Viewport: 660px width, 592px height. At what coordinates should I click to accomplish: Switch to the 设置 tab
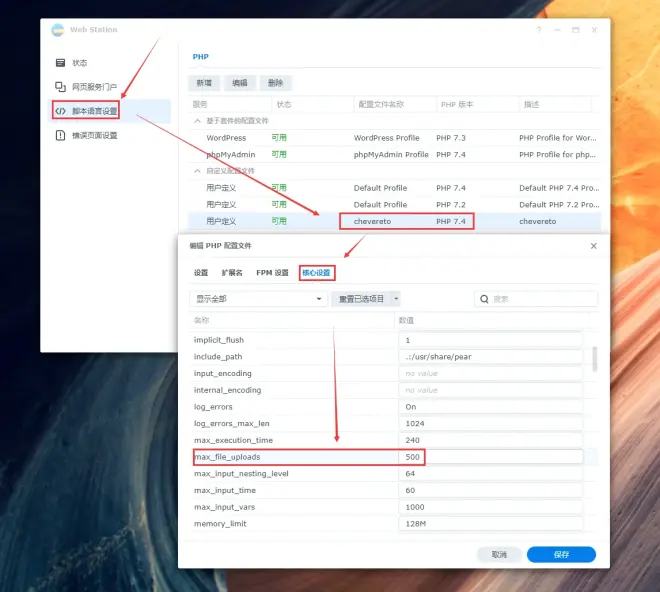click(201, 273)
